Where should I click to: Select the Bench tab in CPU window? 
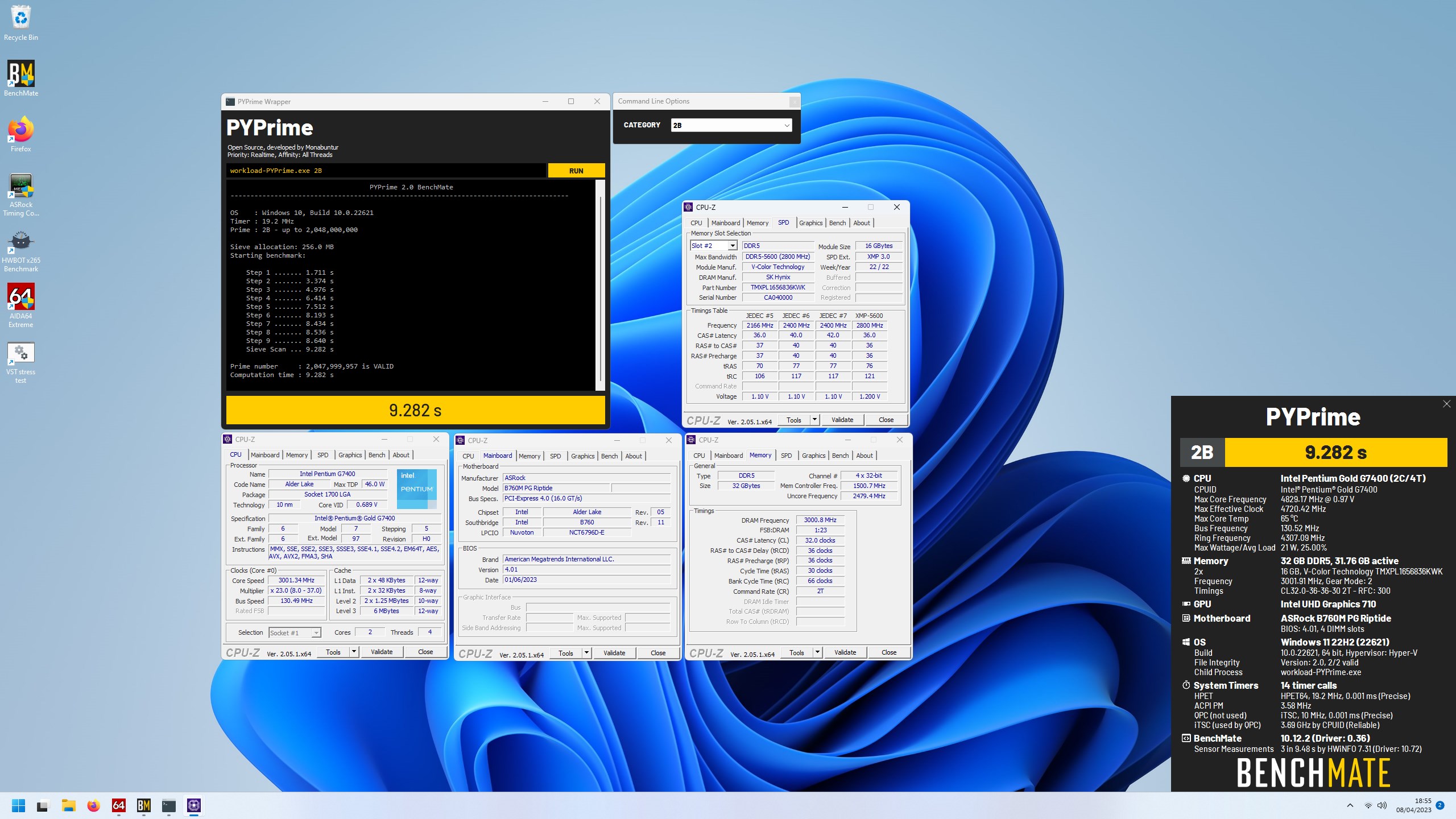click(x=377, y=455)
